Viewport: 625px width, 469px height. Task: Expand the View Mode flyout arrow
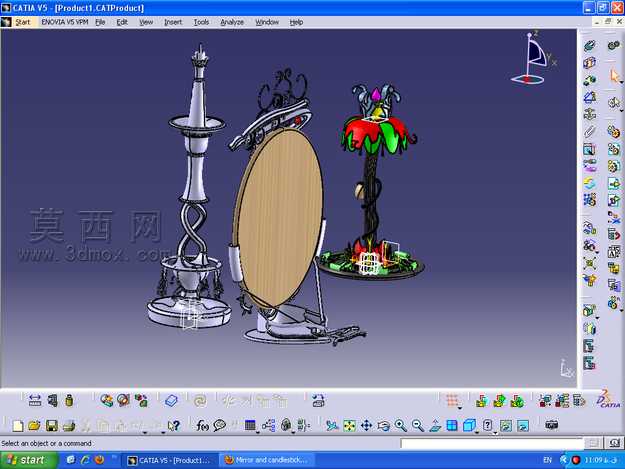(495, 432)
